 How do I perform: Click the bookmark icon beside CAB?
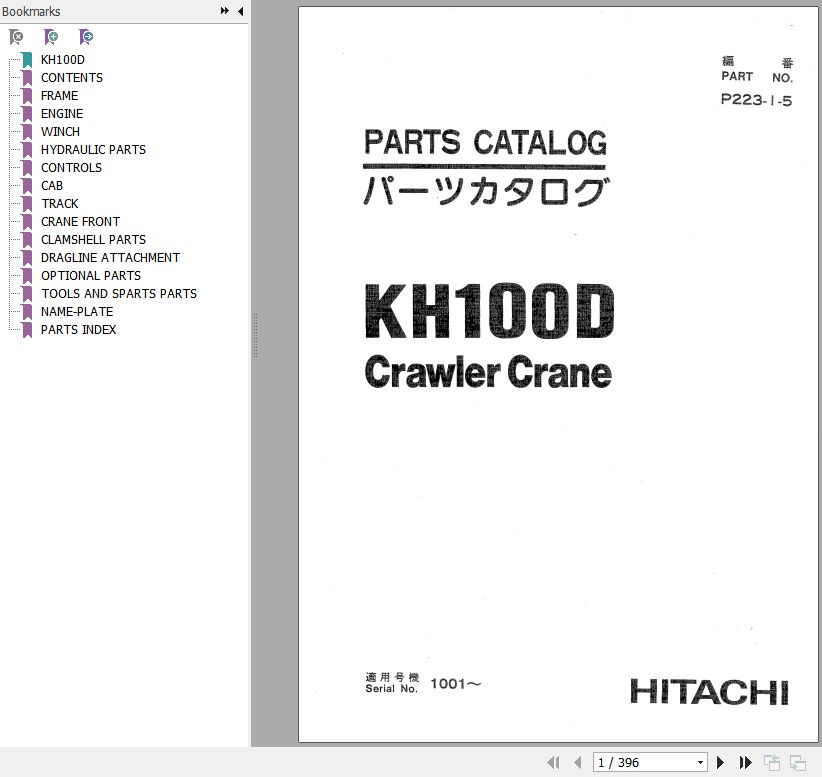point(27,186)
